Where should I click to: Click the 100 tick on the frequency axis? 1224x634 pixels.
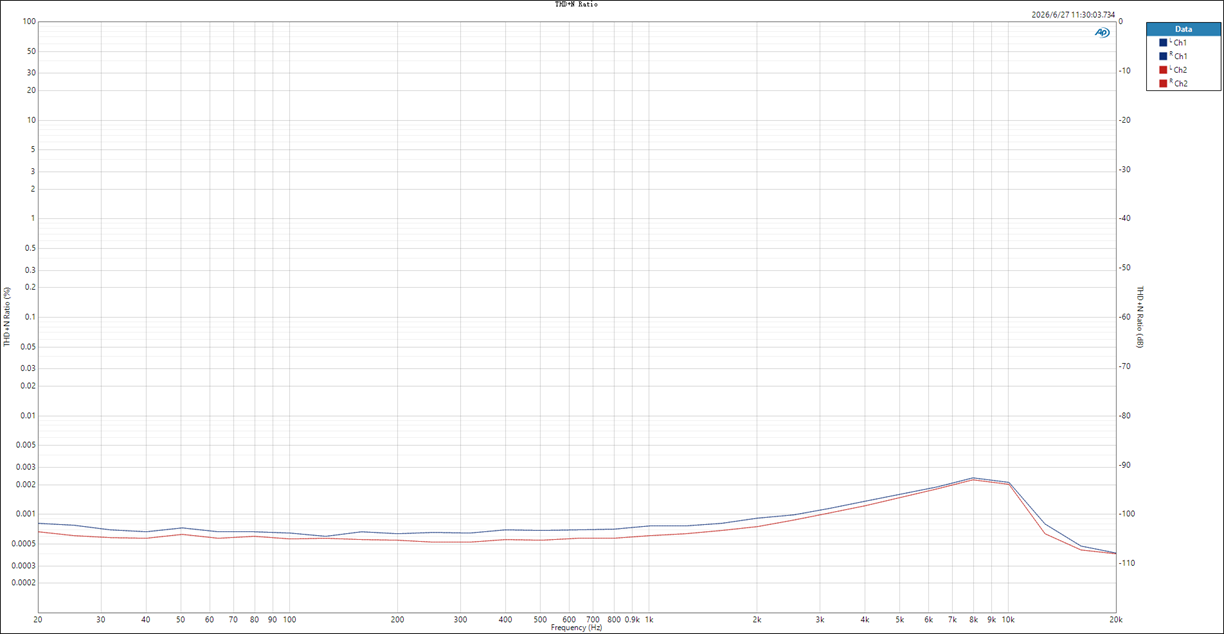(289, 620)
